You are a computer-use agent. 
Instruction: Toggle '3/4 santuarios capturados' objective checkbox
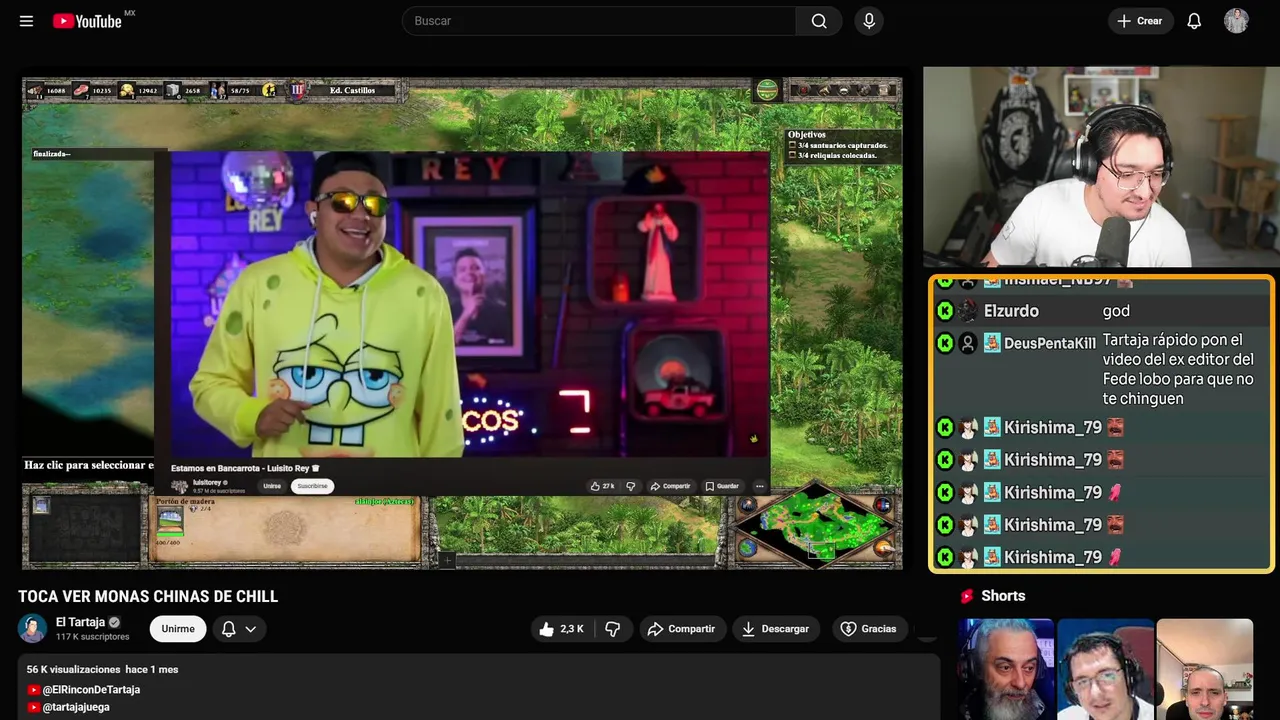point(792,145)
